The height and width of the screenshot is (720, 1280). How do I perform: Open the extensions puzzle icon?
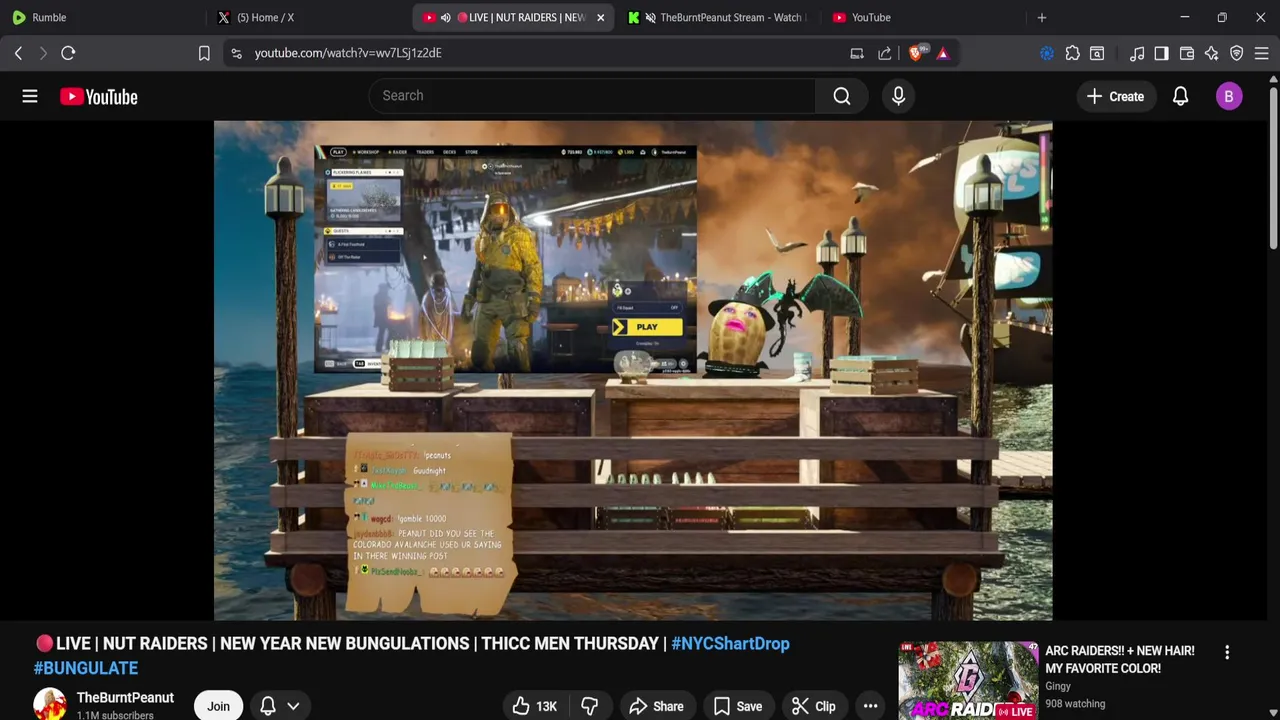pos(1072,53)
